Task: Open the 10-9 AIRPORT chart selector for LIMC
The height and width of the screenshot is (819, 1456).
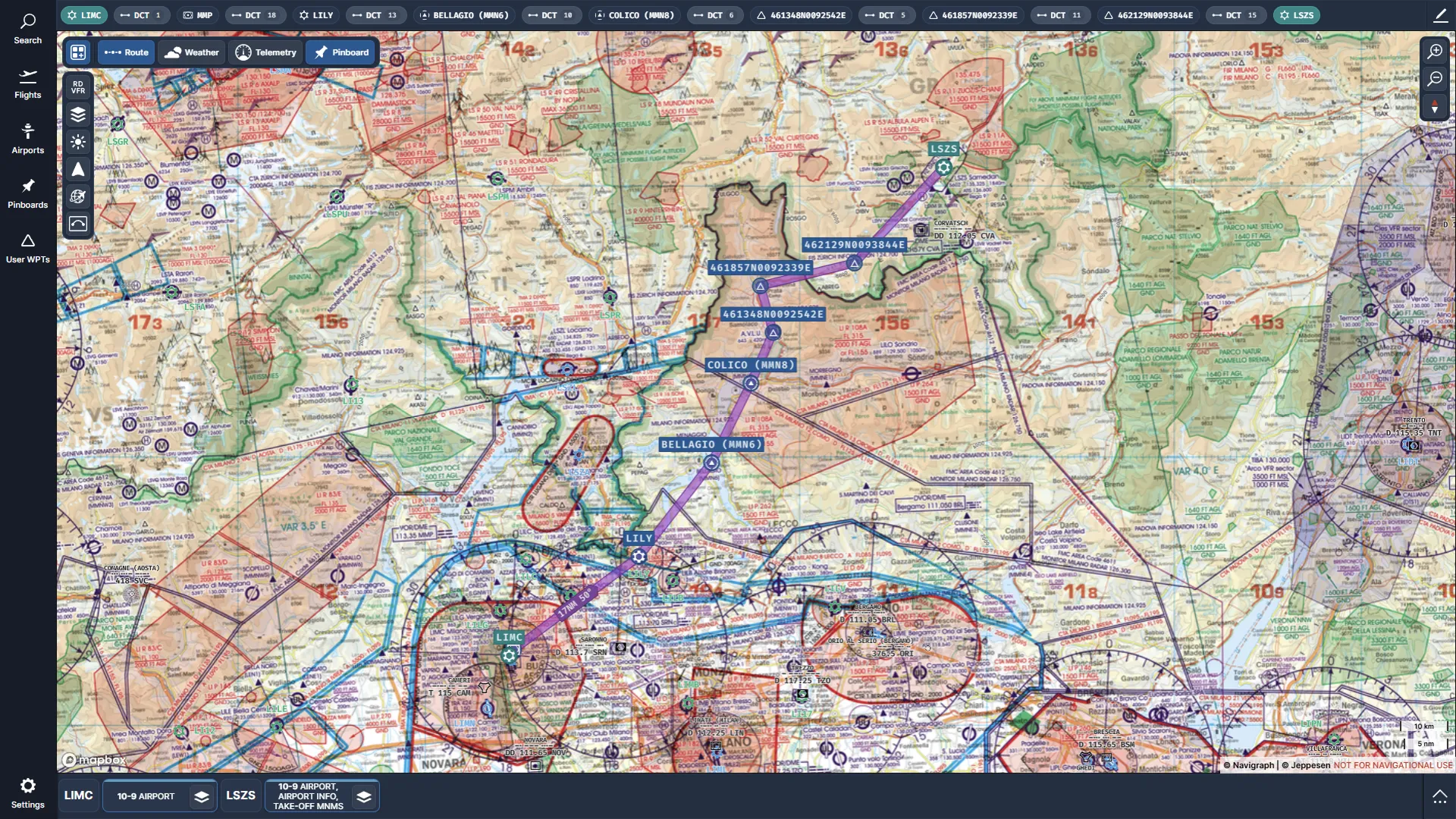Action: tap(159, 795)
